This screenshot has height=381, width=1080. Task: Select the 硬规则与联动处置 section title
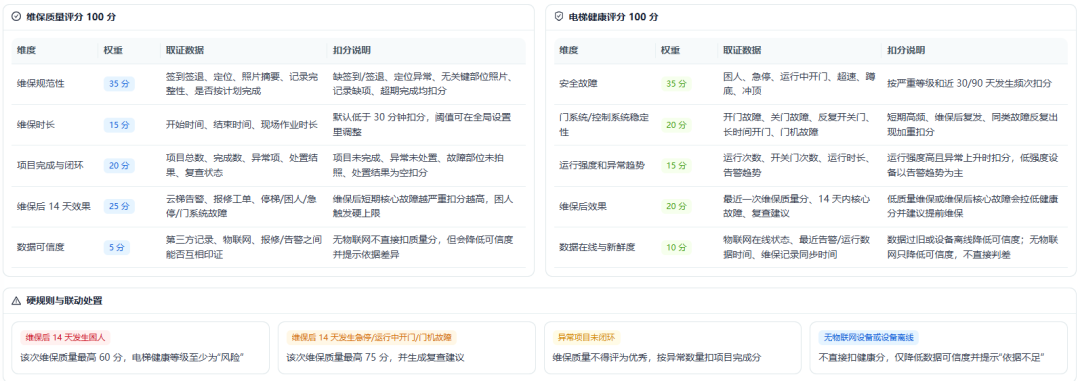65,300
